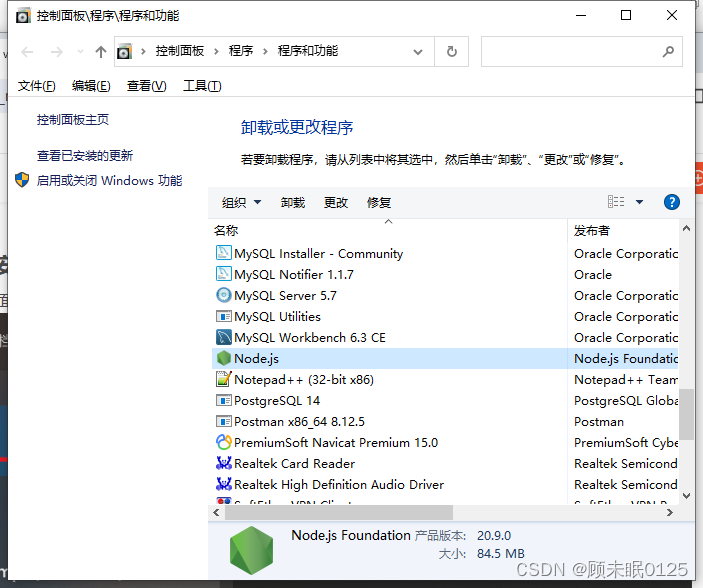
Task: Click the 控制面板 breadcrumb in address bar
Action: pos(180,51)
